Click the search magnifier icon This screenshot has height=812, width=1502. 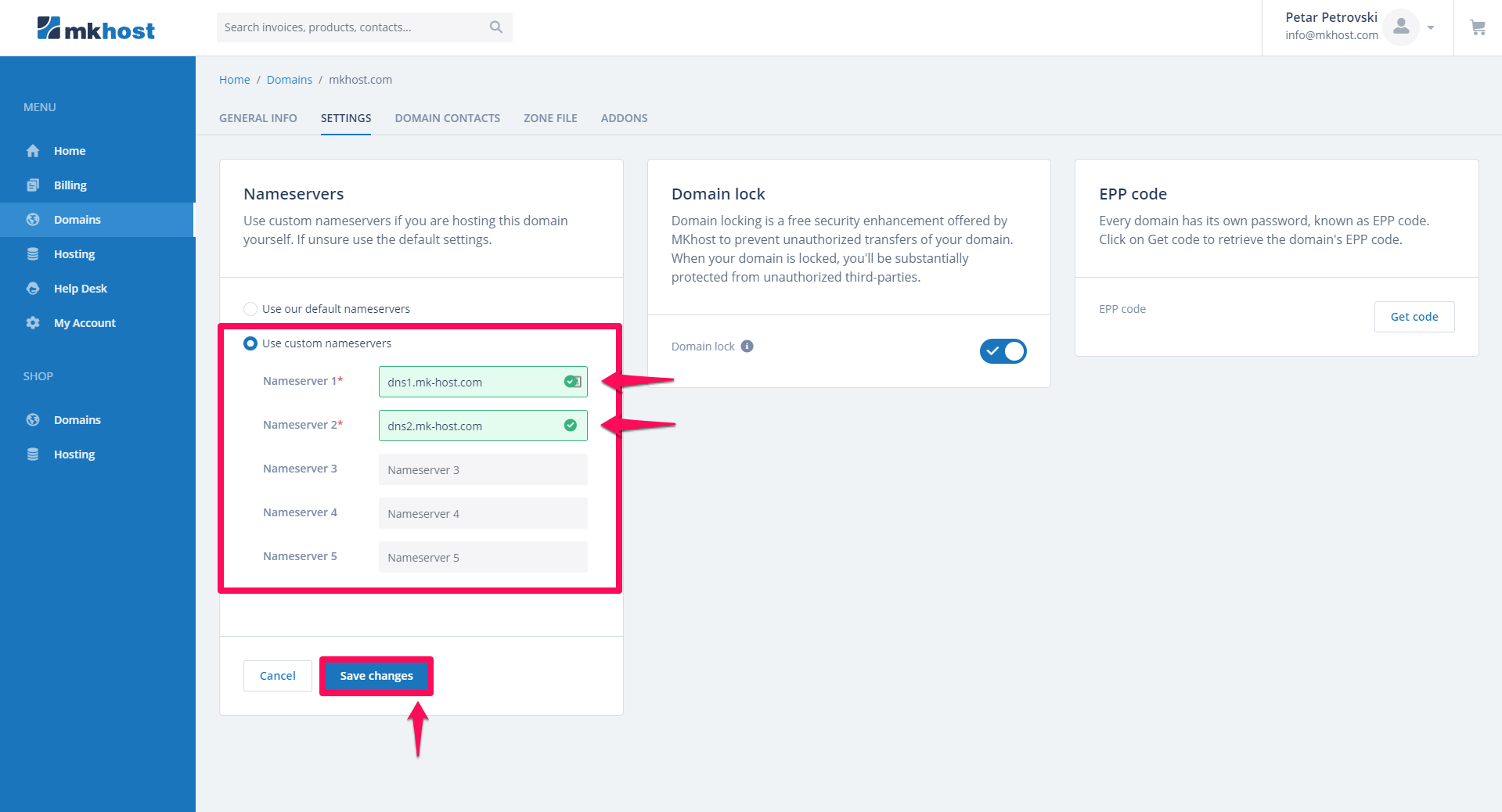[x=495, y=27]
